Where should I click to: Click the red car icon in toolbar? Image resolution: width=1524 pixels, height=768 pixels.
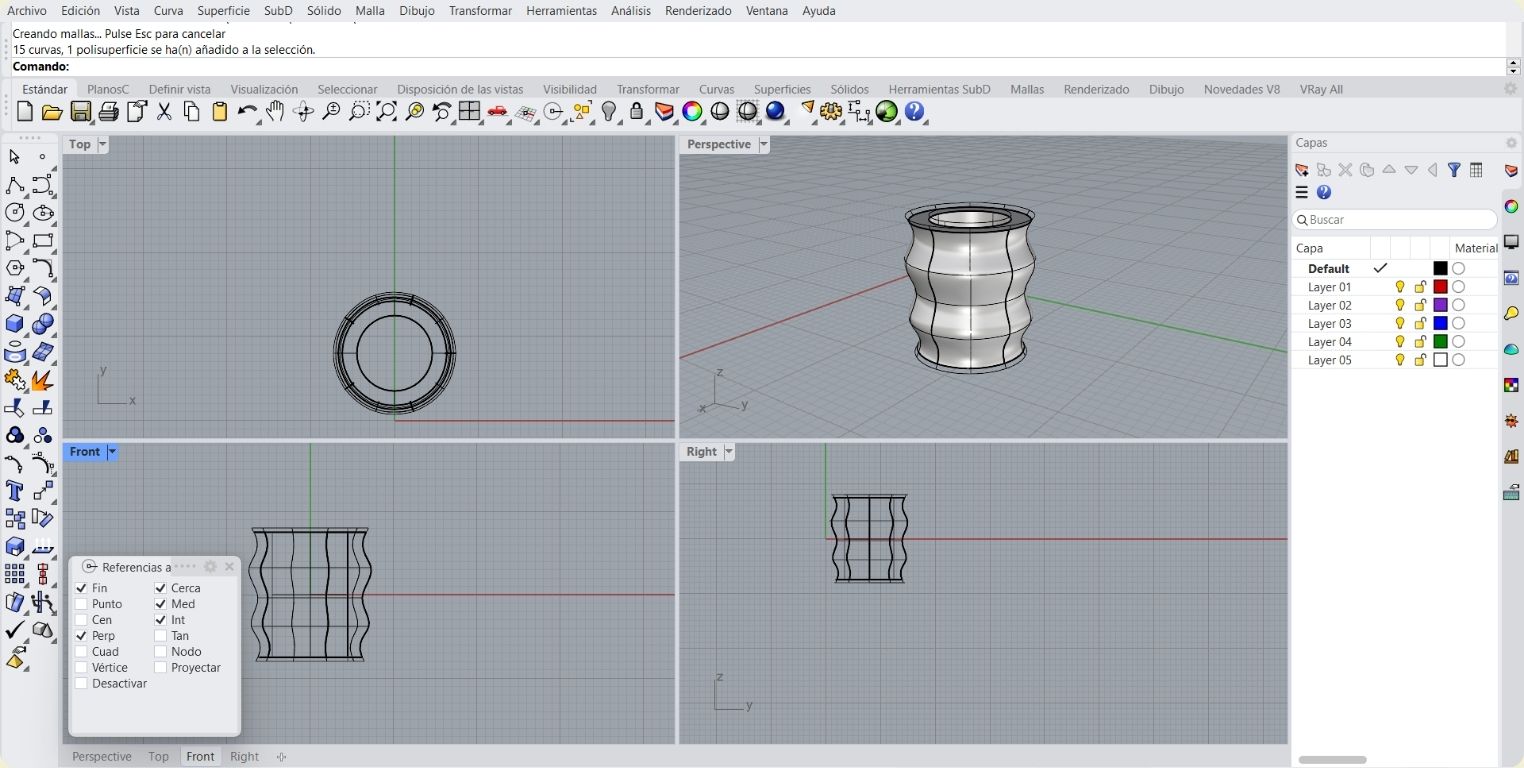497,112
